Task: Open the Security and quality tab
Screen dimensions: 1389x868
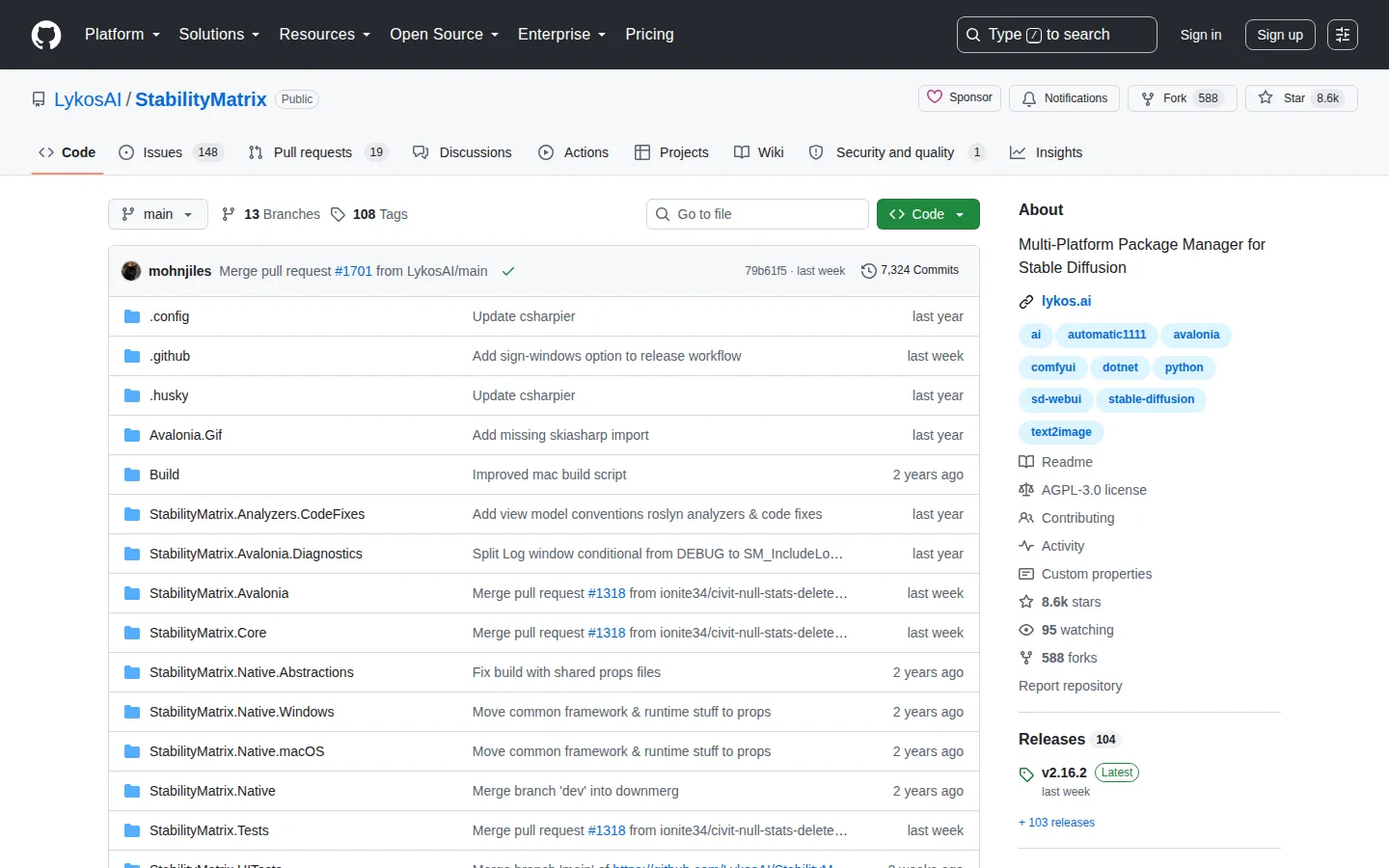Action: point(897,152)
